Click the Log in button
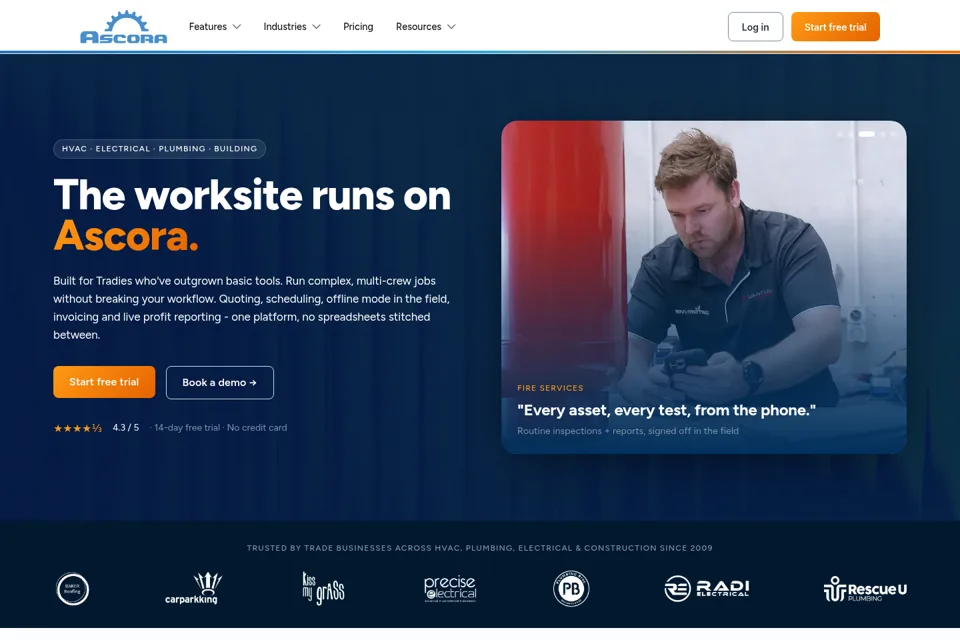 (x=755, y=27)
